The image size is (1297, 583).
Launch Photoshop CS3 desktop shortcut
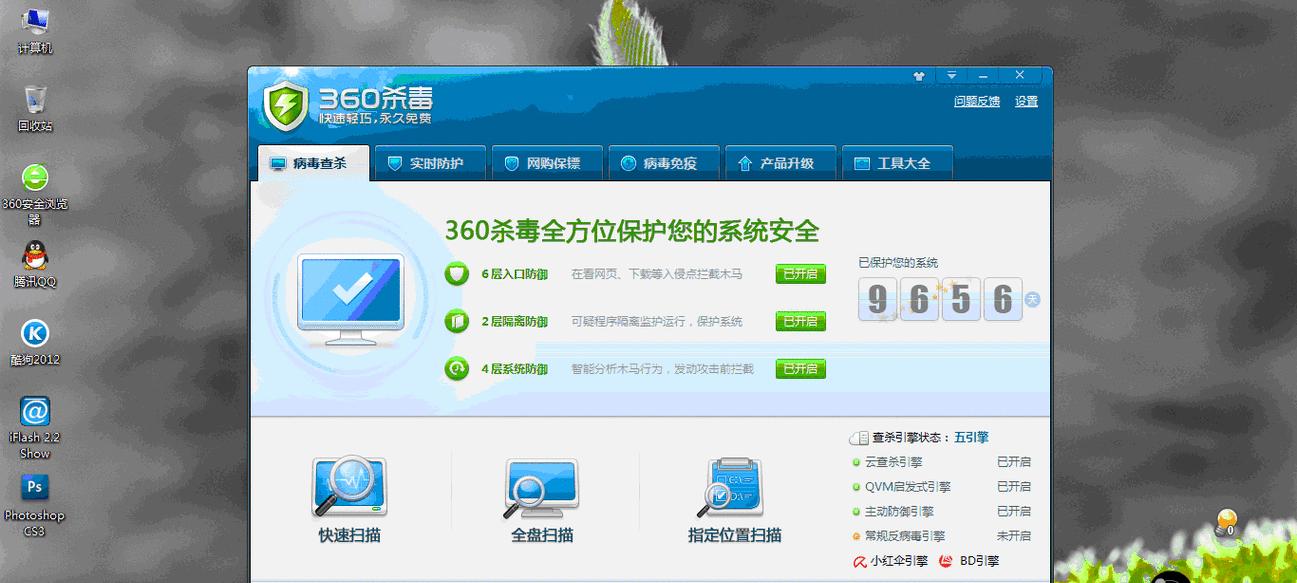(x=35, y=505)
